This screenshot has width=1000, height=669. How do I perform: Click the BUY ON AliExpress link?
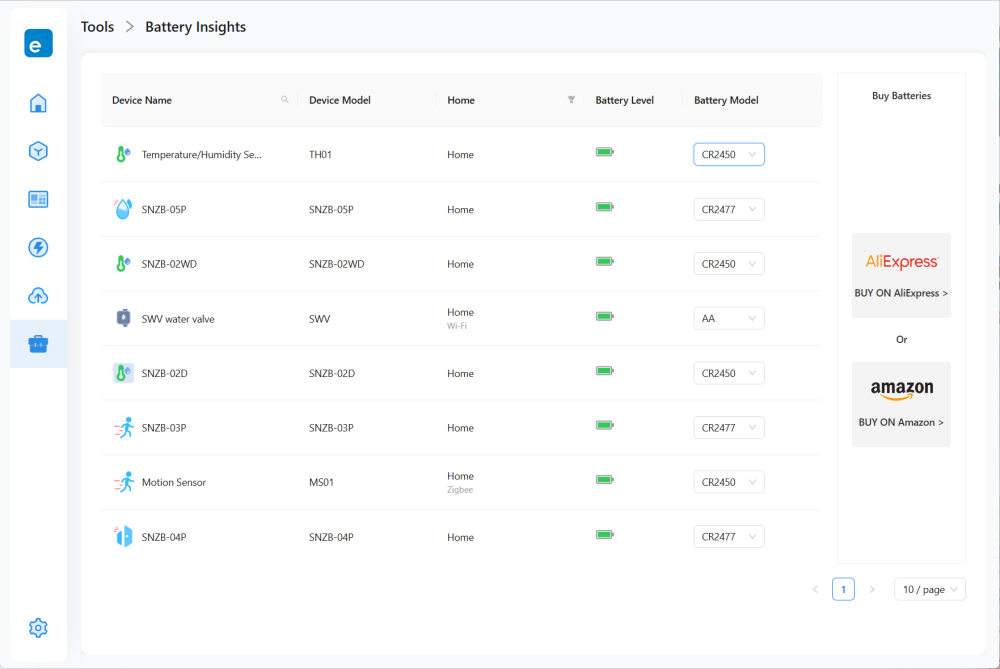901,293
